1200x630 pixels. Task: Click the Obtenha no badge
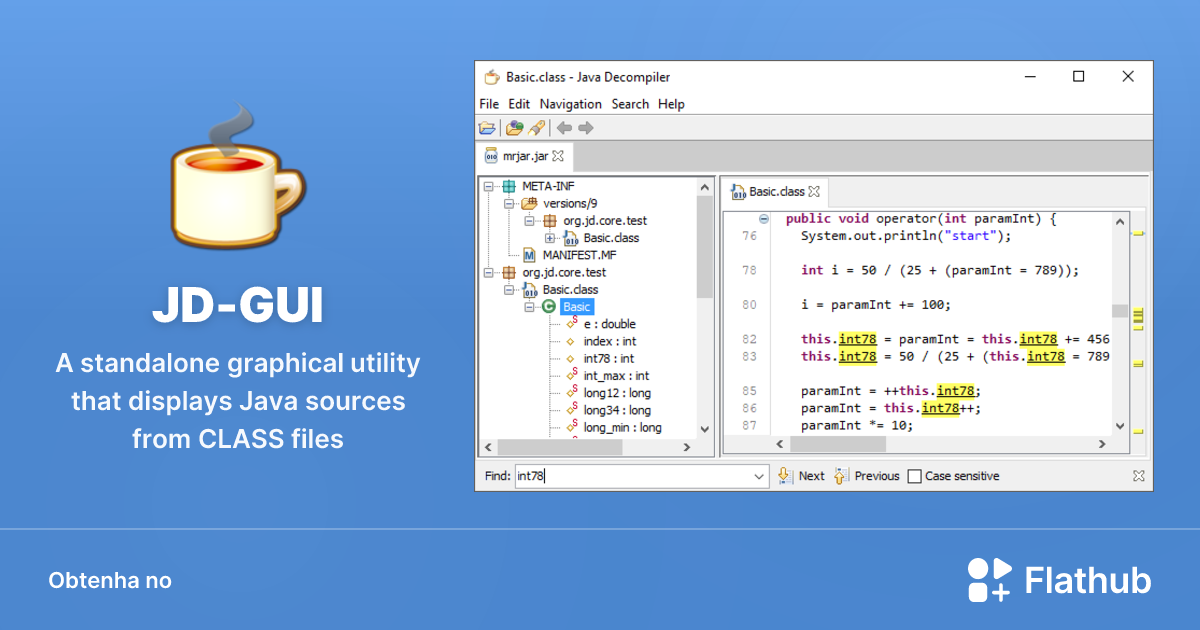[x=110, y=580]
